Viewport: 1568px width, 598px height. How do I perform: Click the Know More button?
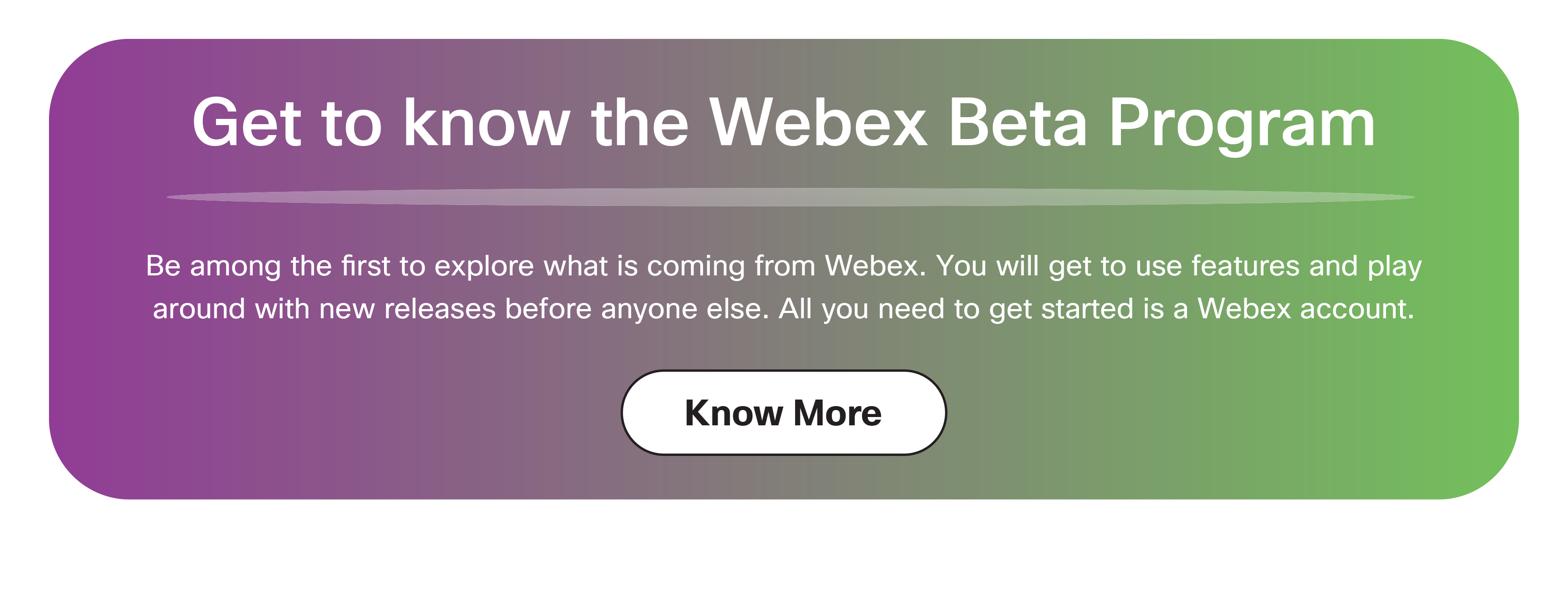point(783,413)
